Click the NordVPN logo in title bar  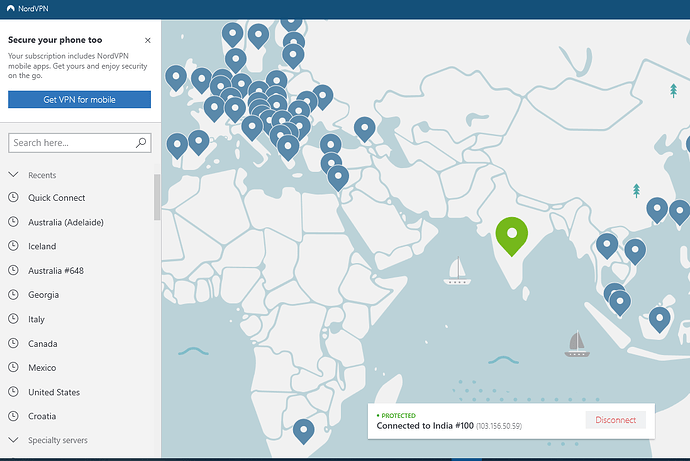[x=11, y=8]
